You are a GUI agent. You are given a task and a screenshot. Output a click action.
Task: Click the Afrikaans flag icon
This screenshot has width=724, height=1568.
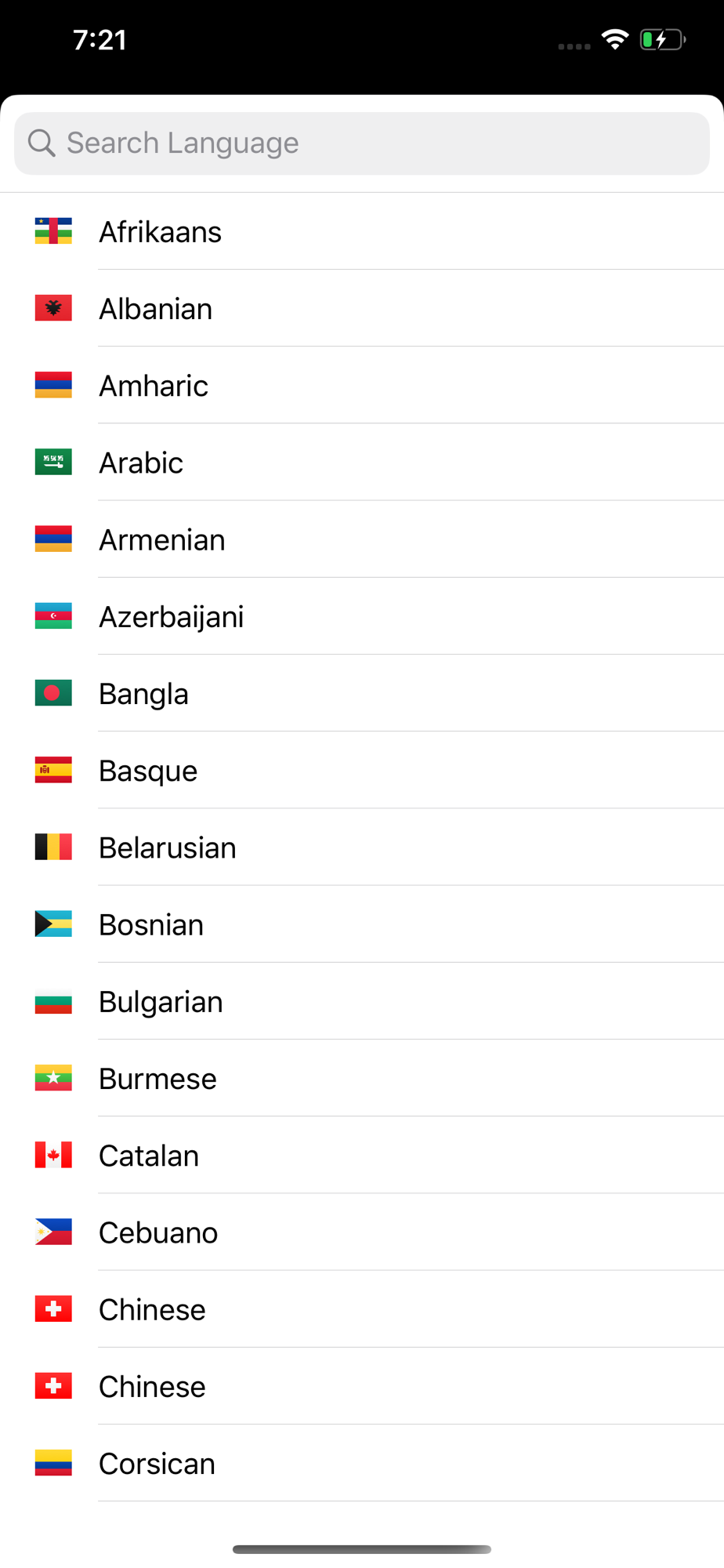(53, 231)
